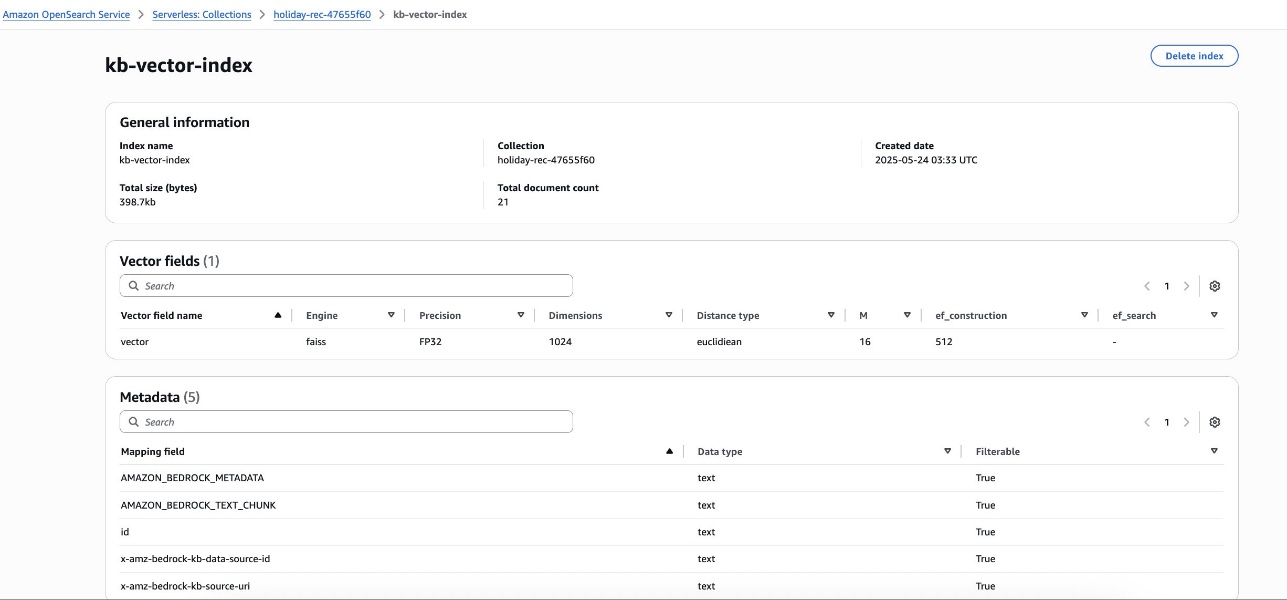1287x600 pixels.
Task: Click the '1024' dimensions value
Action: [559, 342]
